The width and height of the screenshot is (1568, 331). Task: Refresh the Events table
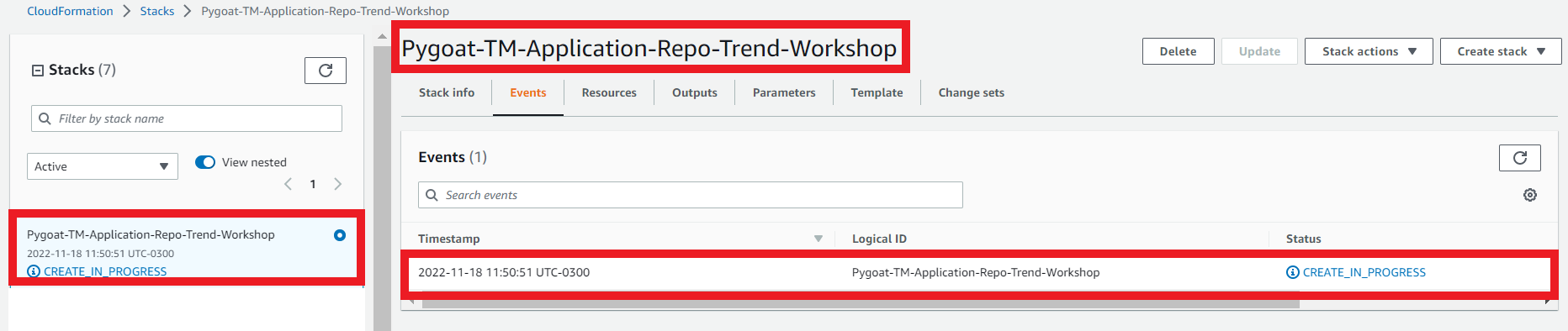pyautogui.click(x=1519, y=158)
